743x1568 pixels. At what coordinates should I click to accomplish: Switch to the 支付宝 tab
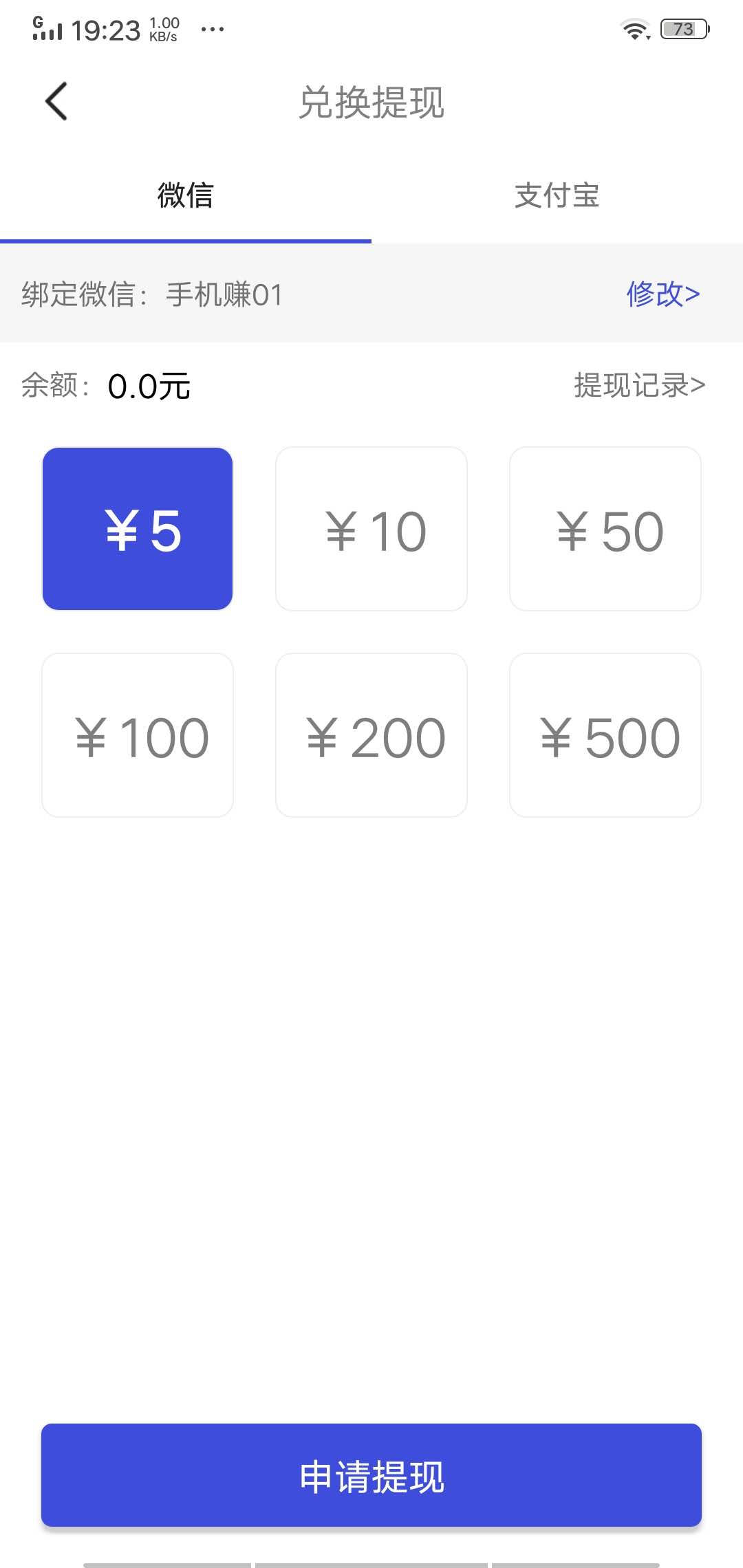pos(557,196)
